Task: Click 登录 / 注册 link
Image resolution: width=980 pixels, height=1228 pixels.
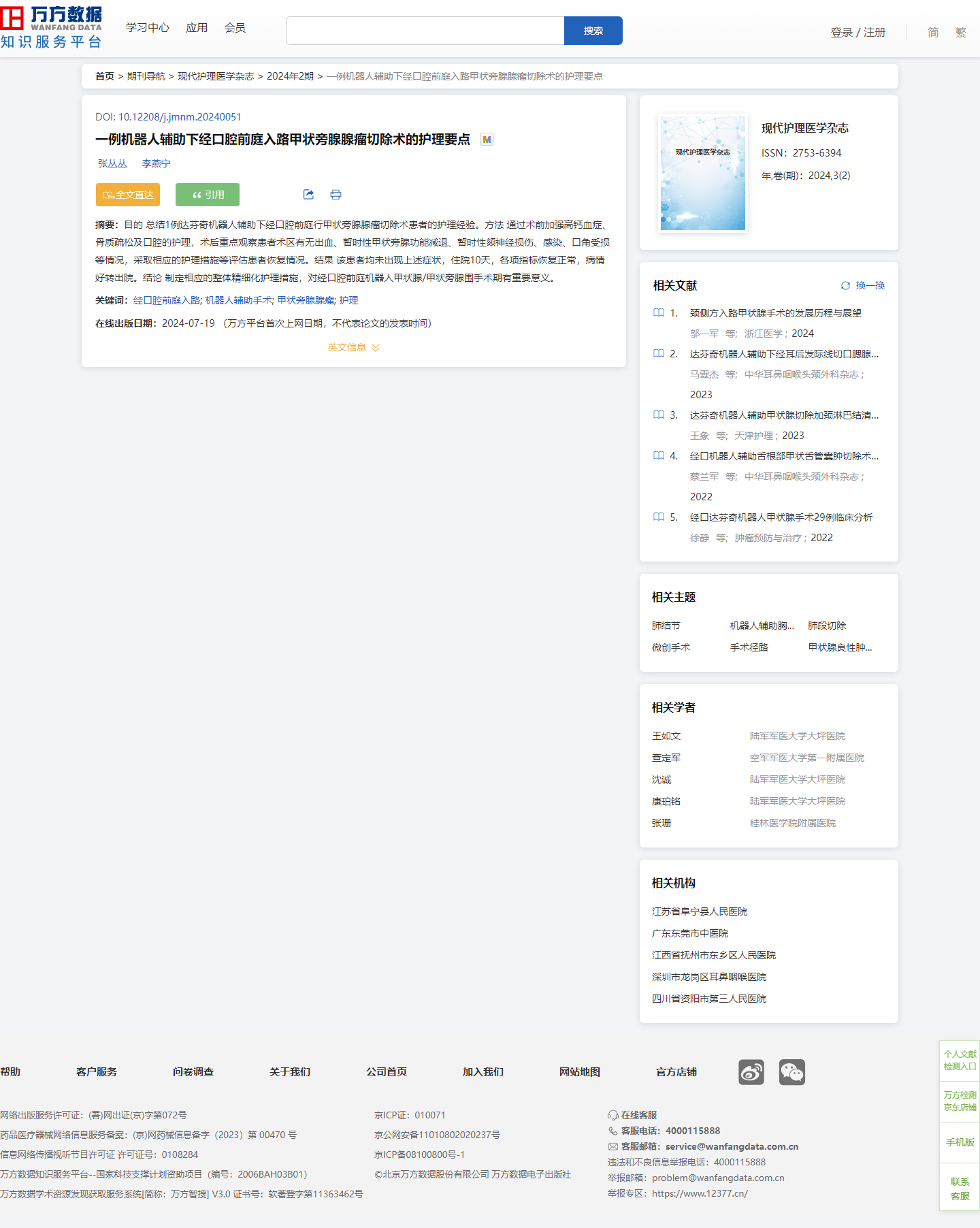Action: (858, 33)
